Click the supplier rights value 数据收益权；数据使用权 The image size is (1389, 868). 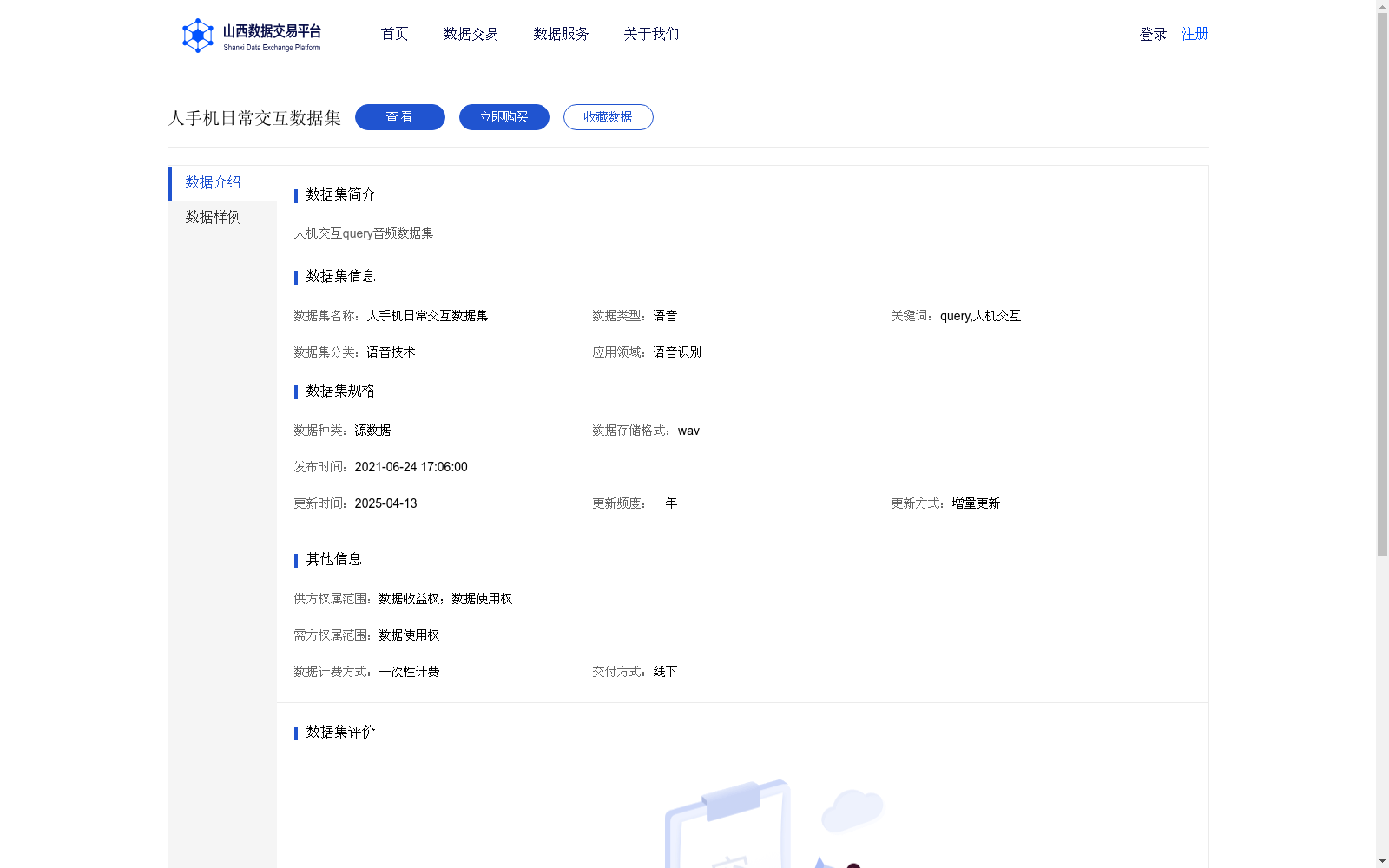(x=445, y=599)
